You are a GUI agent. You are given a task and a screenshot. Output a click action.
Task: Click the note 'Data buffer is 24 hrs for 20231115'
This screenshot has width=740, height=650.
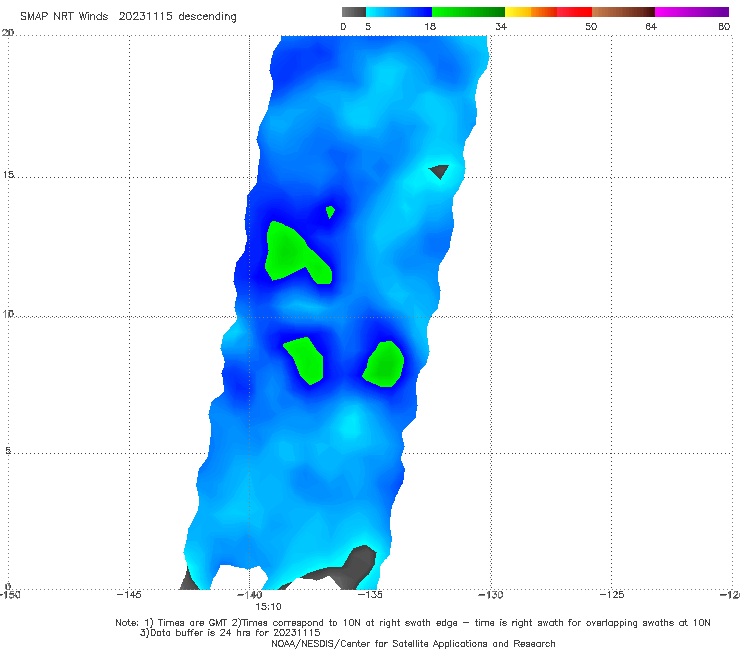[235, 633]
